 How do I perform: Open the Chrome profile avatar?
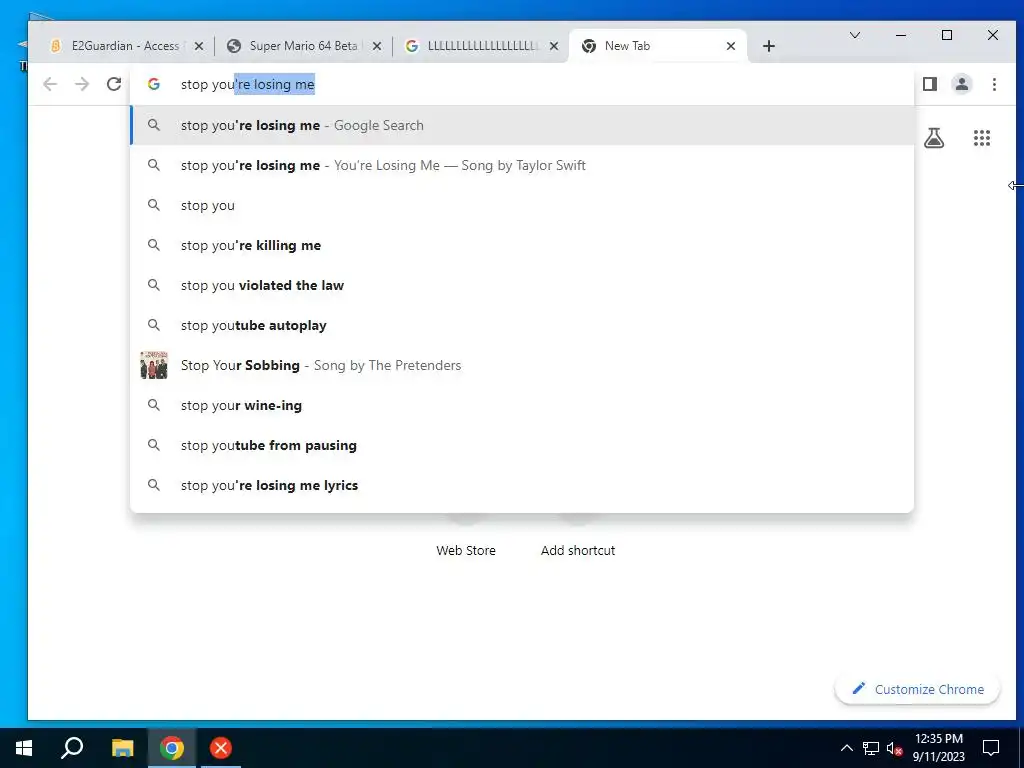tap(962, 84)
